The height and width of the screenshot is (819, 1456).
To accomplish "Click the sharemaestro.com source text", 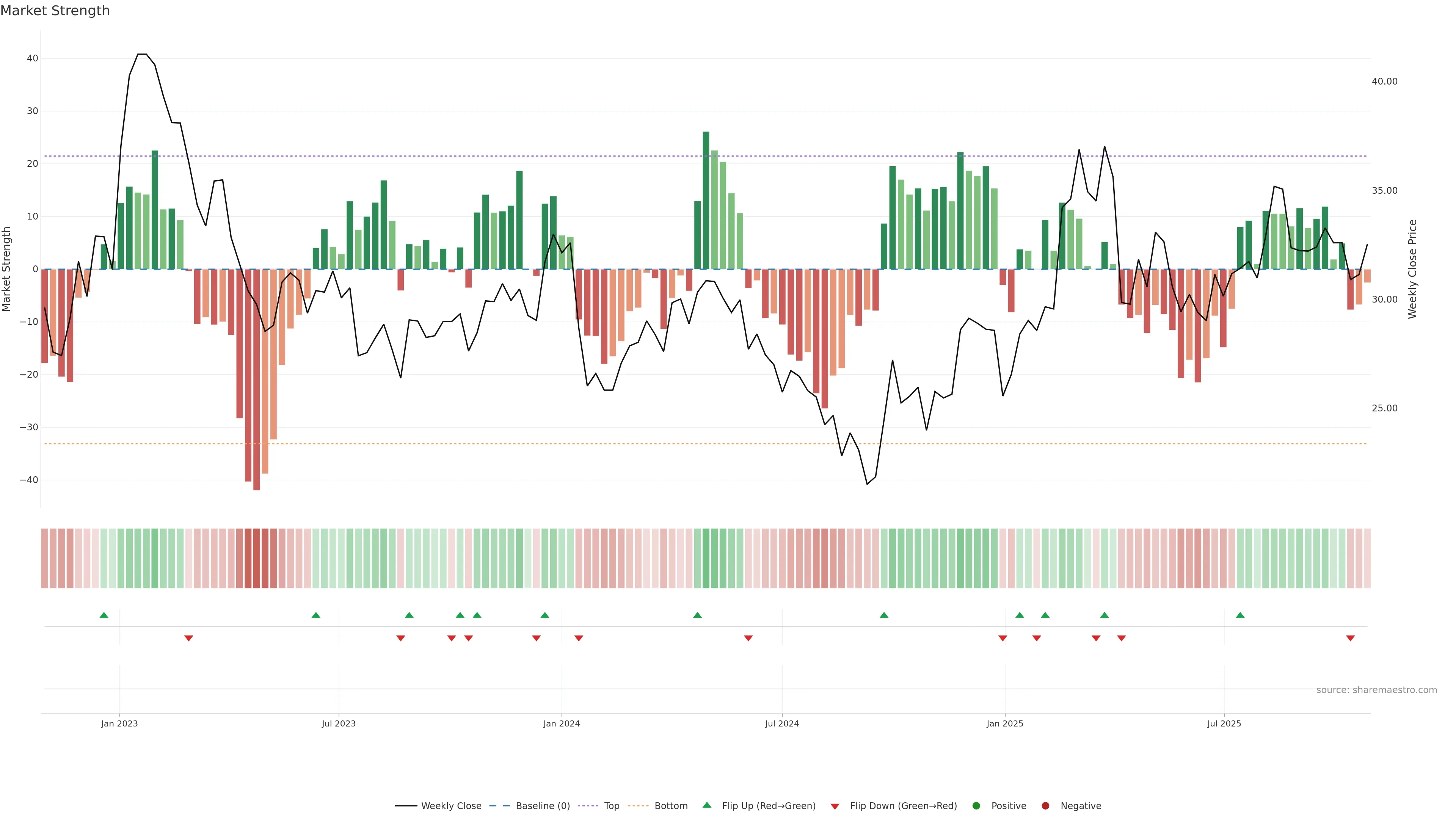I will tap(1376, 690).
